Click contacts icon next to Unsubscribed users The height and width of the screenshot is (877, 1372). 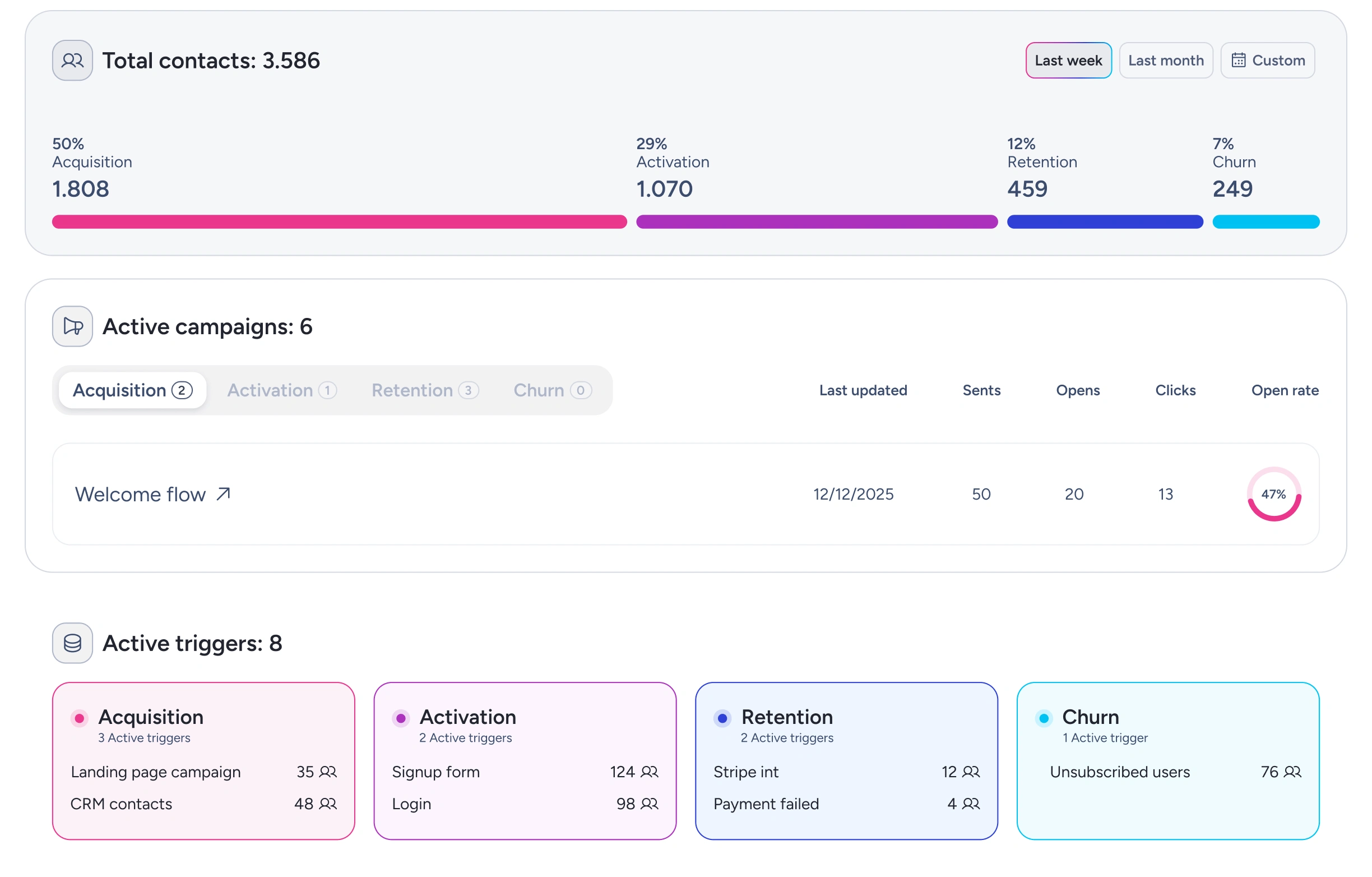(x=1292, y=772)
